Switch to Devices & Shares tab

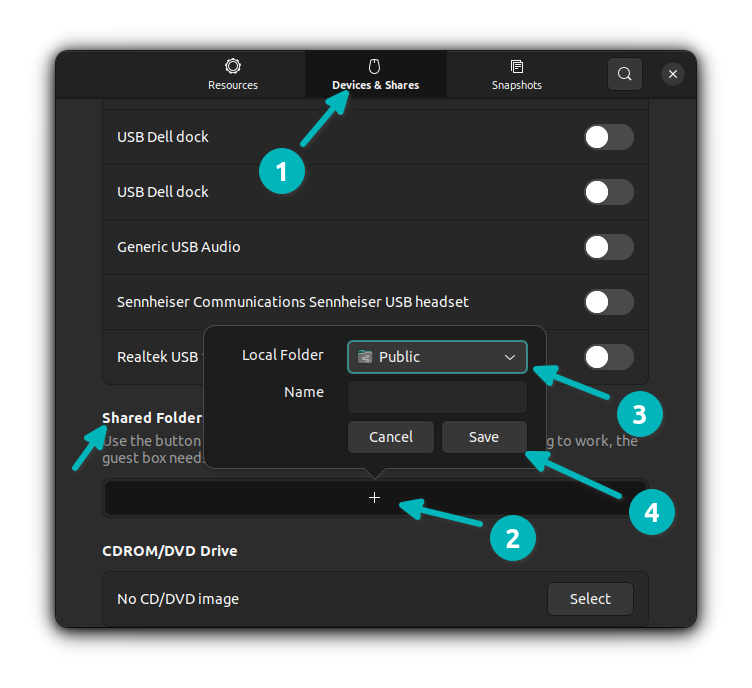click(x=376, y=75)
